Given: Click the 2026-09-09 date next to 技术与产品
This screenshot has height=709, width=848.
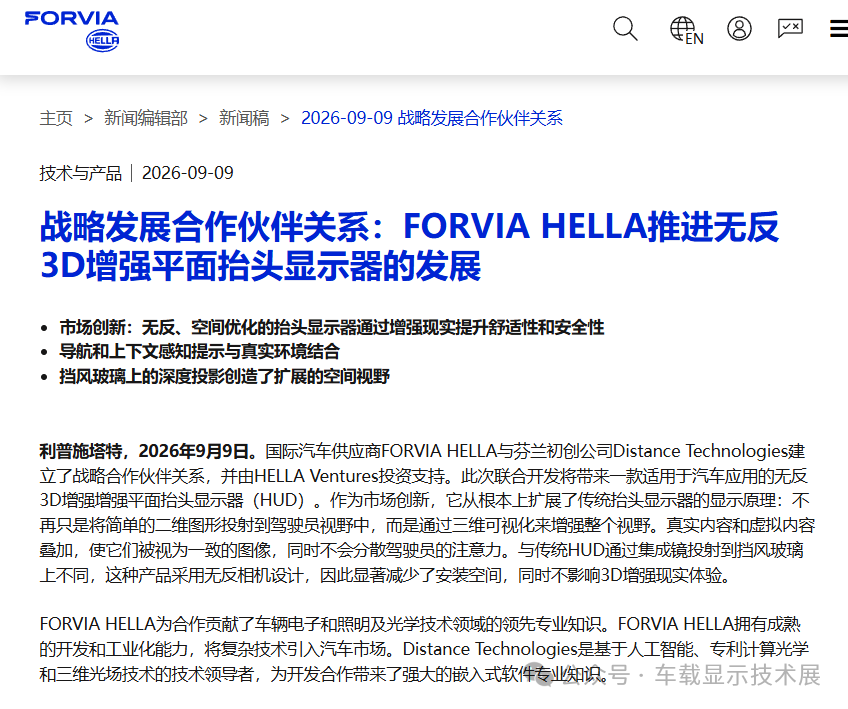Looking at the screenshot, I should [x=188, y=173].
